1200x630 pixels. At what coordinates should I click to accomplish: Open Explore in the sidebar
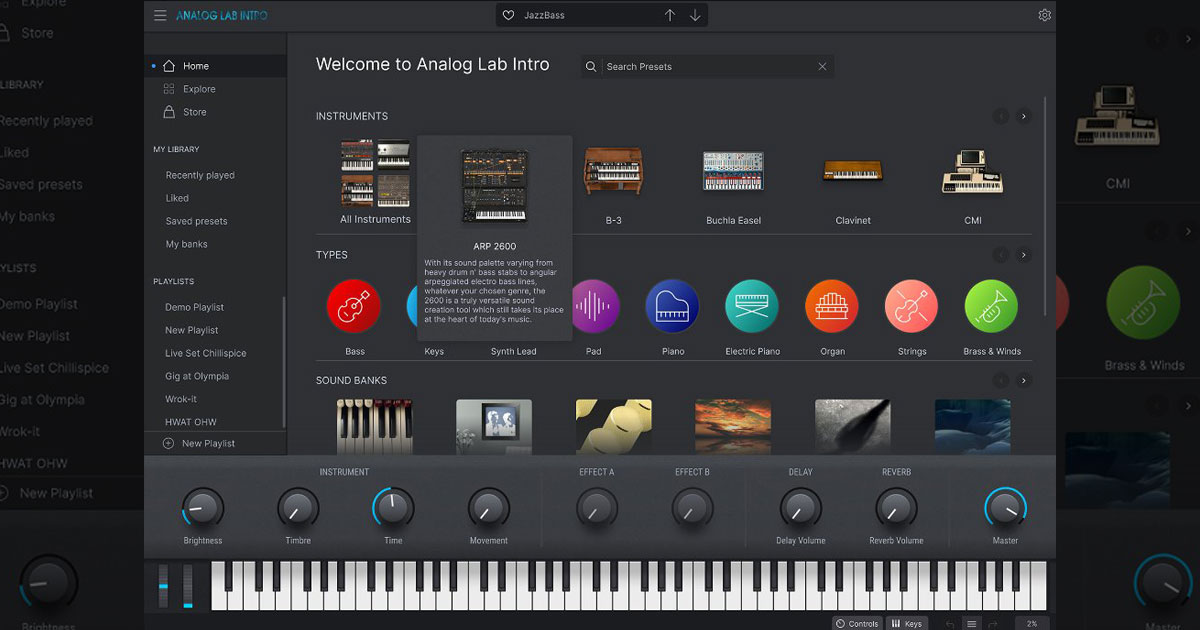pyautogui.click(x=198, y=89)
